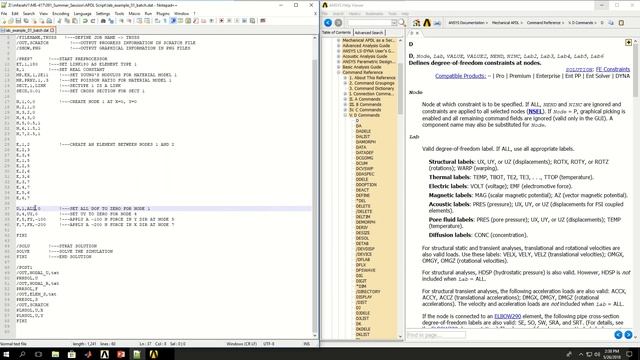This screenshot has width=640, height=360.
Task: Expand the Basic Analysis Guide tree node
Action: [x=338, y=67]
